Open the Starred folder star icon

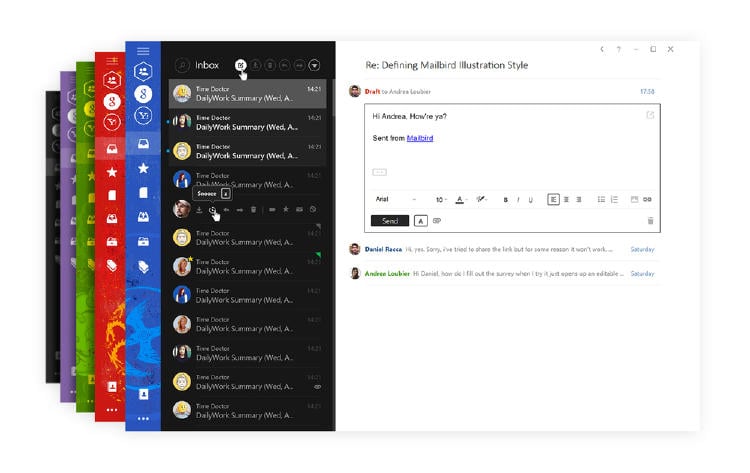tap(143, 169)
